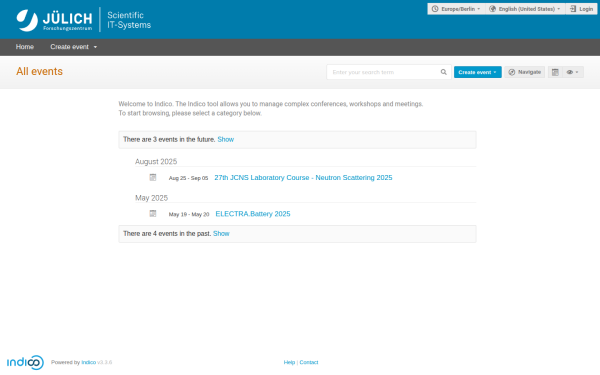Open the Contact link in the footer
The width and height of the screenshot is (600, 375).
(309, 362)
